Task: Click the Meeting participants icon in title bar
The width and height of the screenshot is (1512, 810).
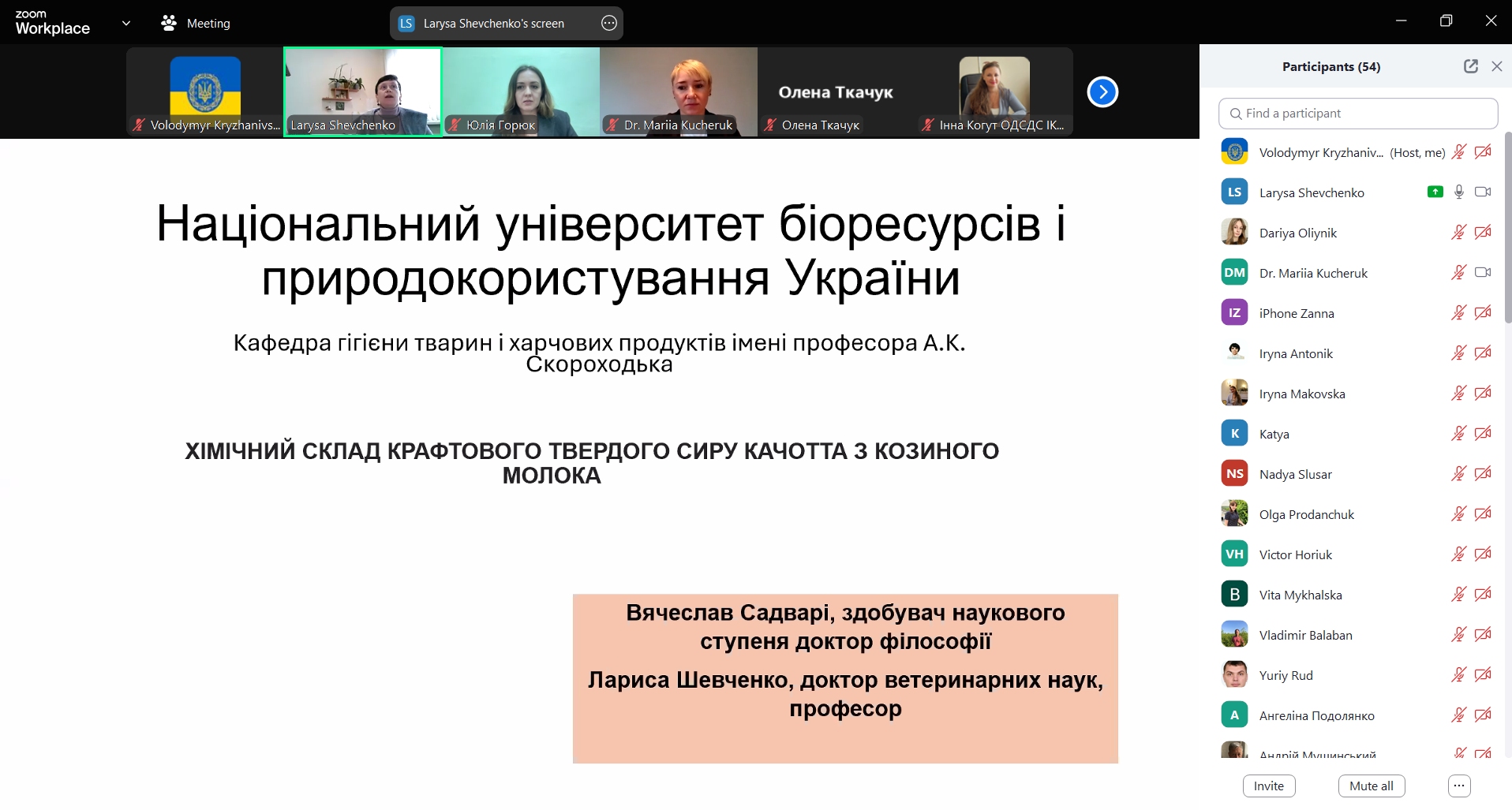Action: 169,24
